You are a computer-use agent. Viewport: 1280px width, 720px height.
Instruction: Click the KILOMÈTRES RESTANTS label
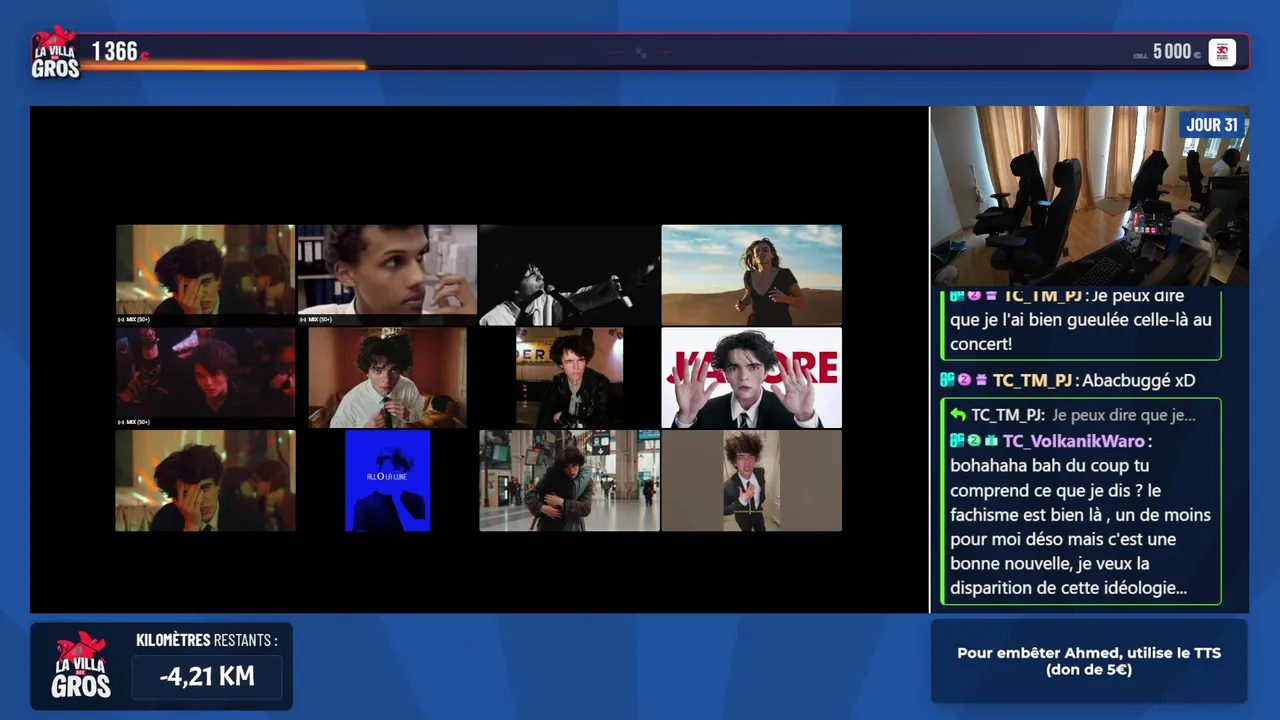pyautogui.click(x=207, y=640)
